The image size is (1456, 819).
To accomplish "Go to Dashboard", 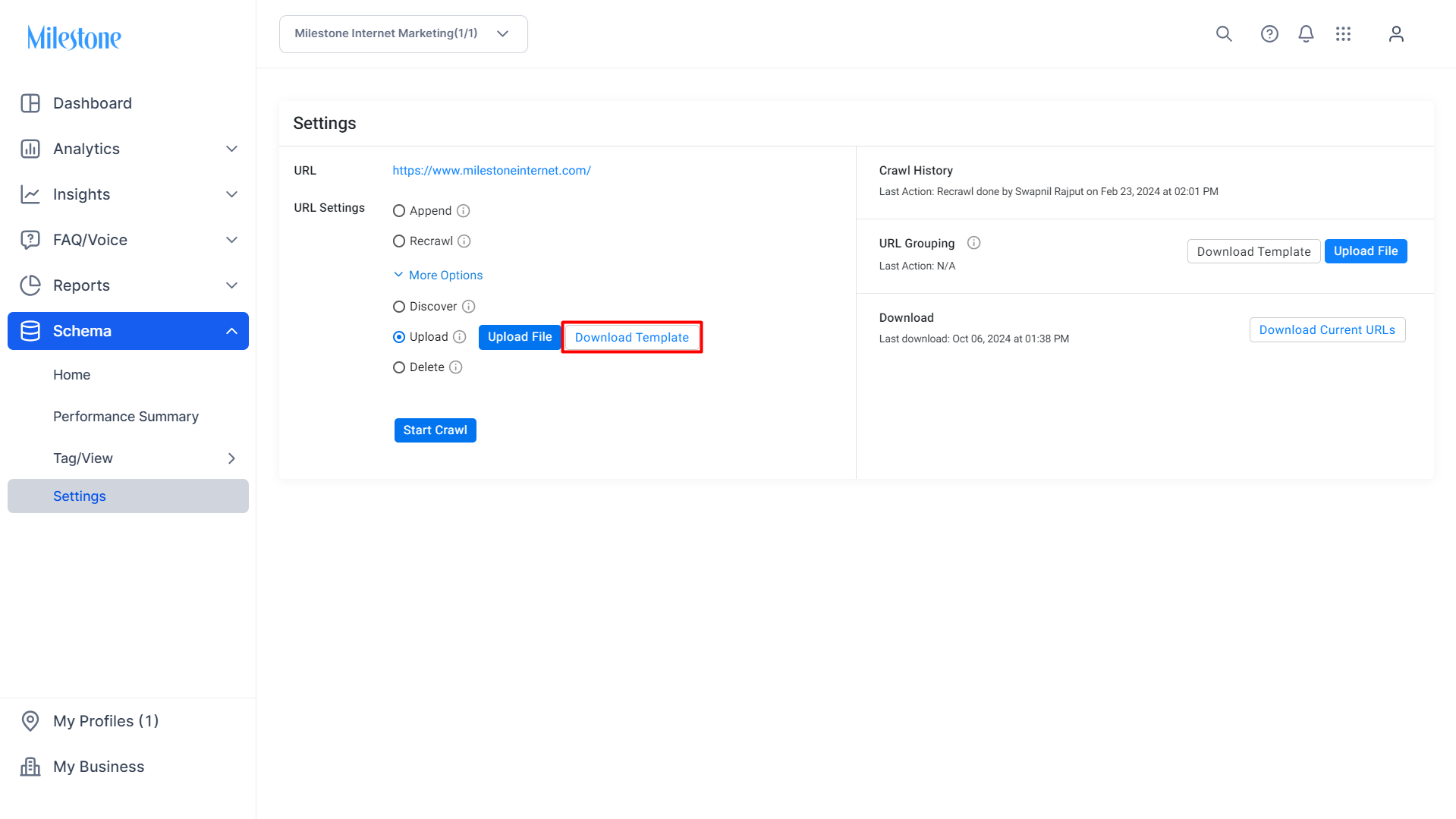I will click(x=128, y=103).
